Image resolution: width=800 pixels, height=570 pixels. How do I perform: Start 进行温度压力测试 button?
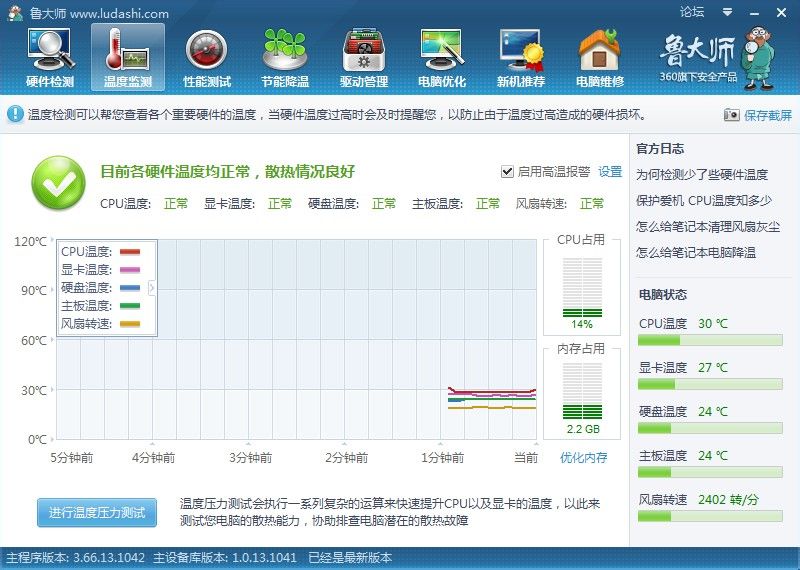pos(97,512)
